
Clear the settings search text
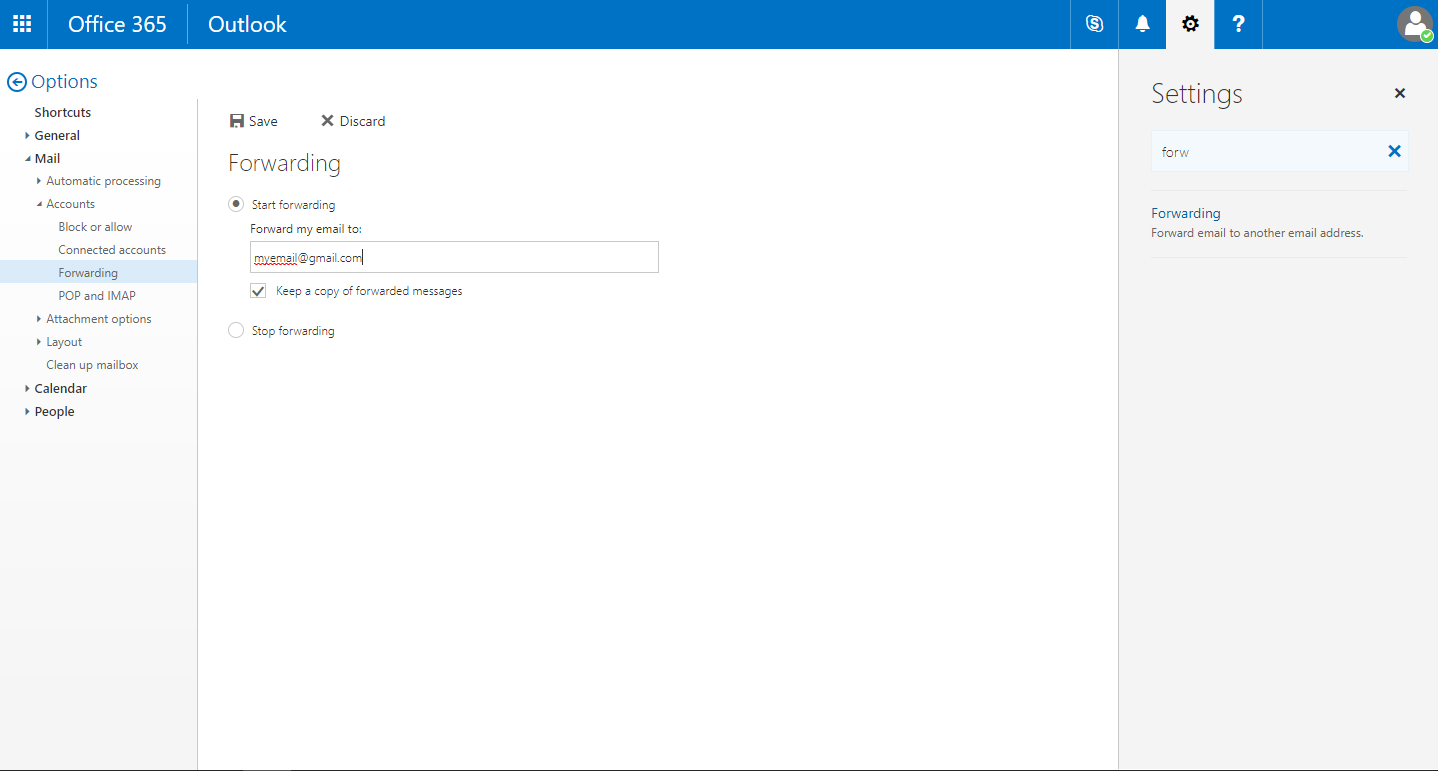point(1394,151)
